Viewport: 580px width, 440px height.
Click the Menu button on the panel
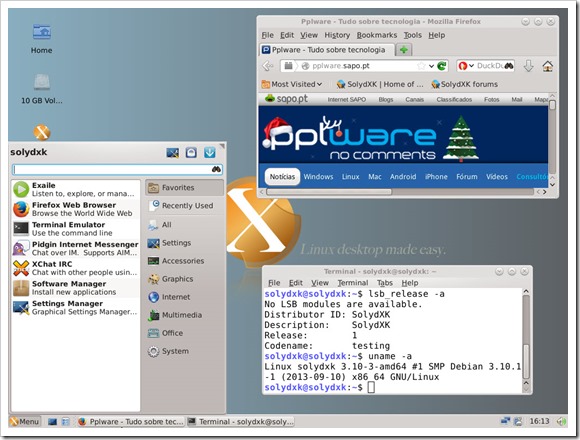[24, 422]
